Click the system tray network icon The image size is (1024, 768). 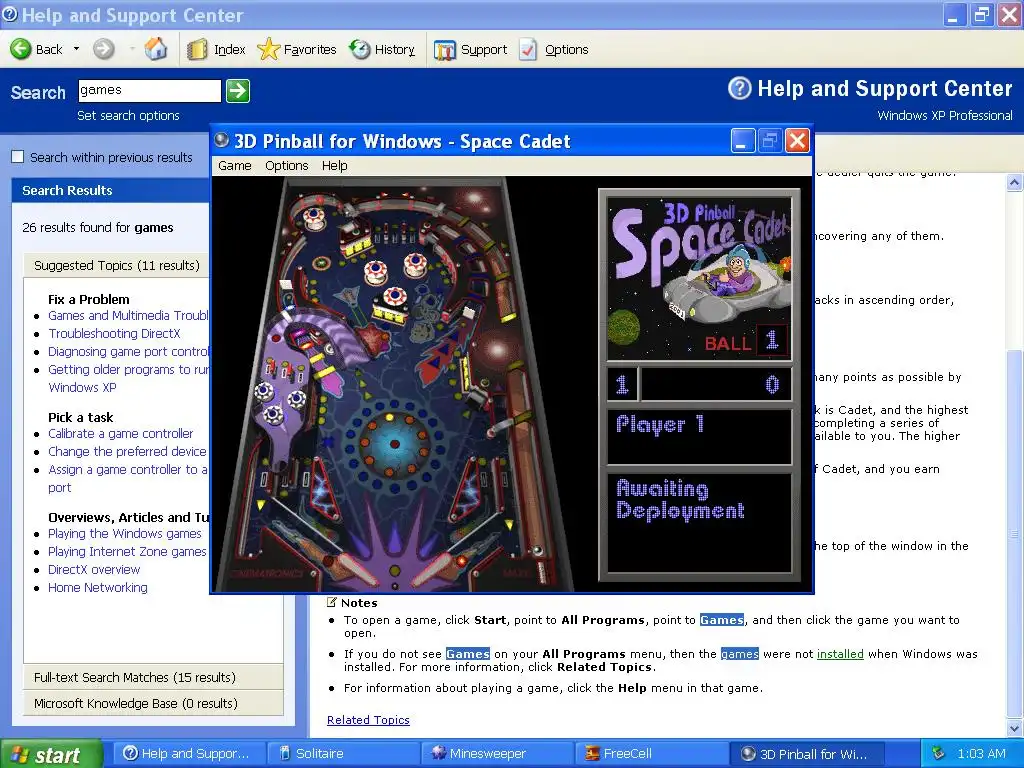938,754
